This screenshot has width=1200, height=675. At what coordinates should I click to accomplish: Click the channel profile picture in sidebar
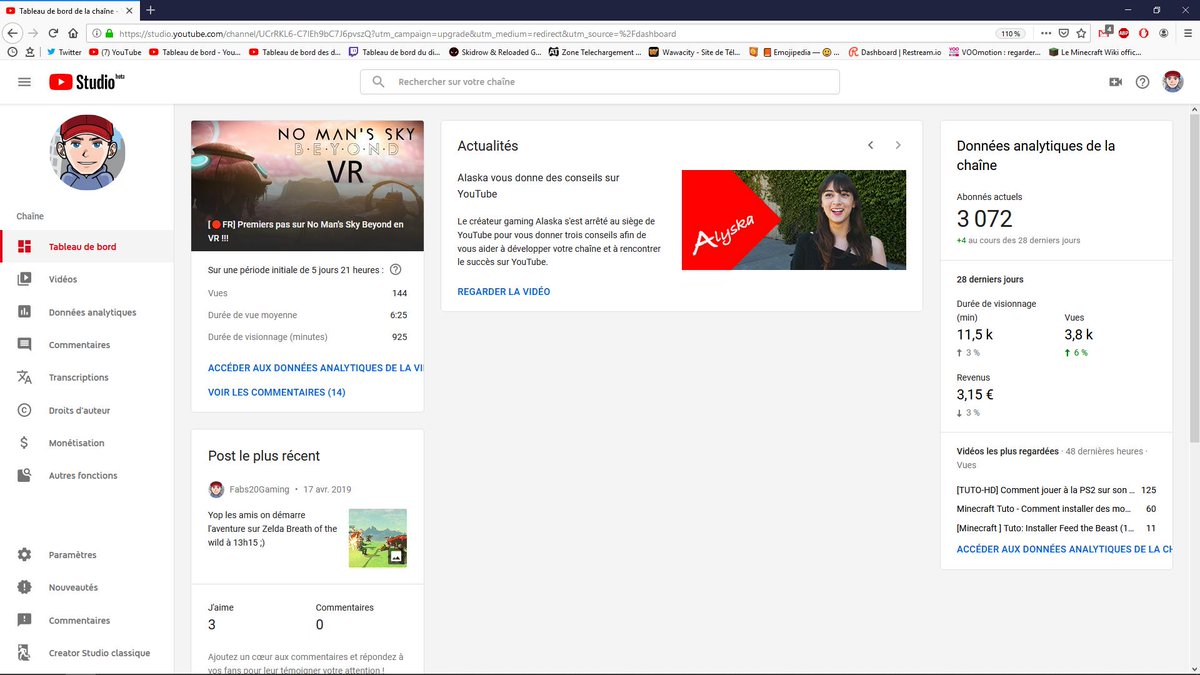tap(87, 152)
